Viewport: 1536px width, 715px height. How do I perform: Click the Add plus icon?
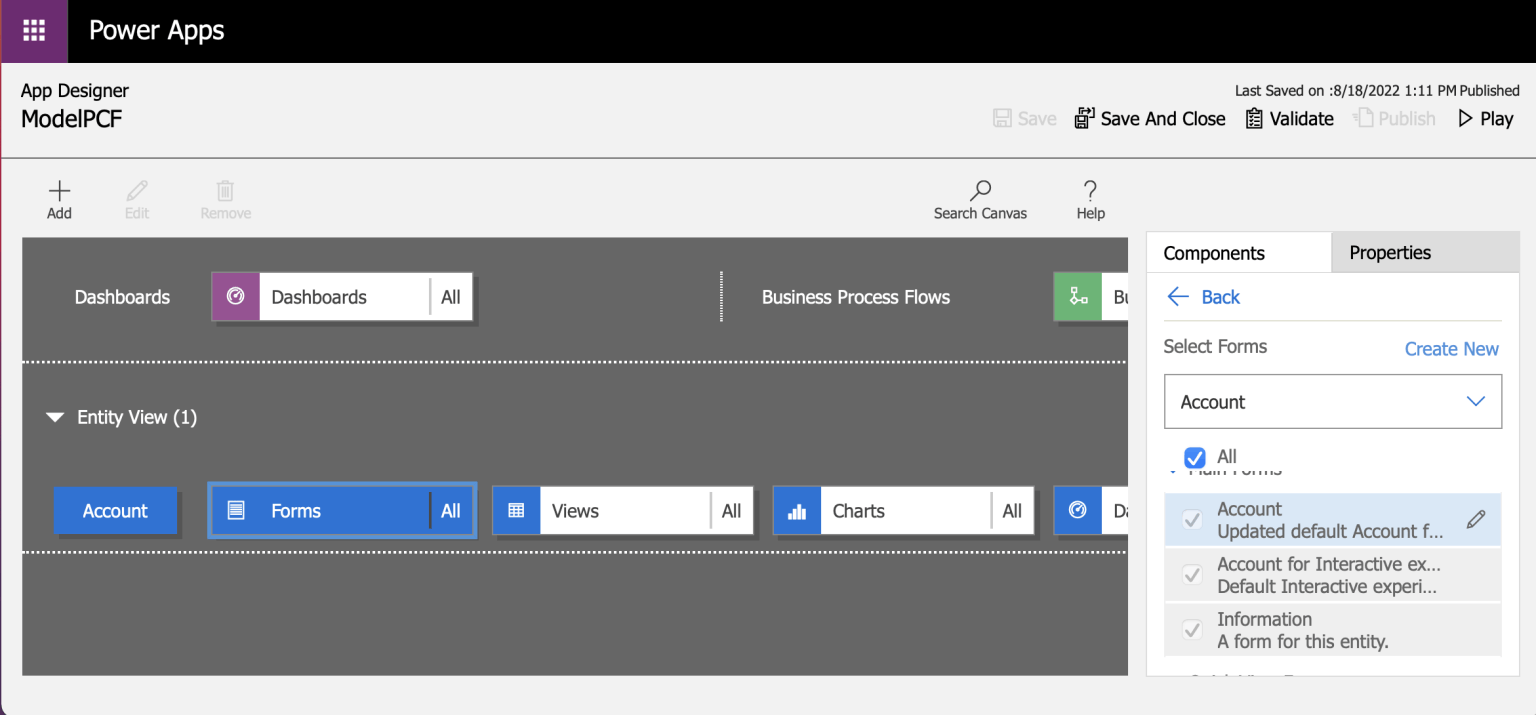click(x=59, y=190)
